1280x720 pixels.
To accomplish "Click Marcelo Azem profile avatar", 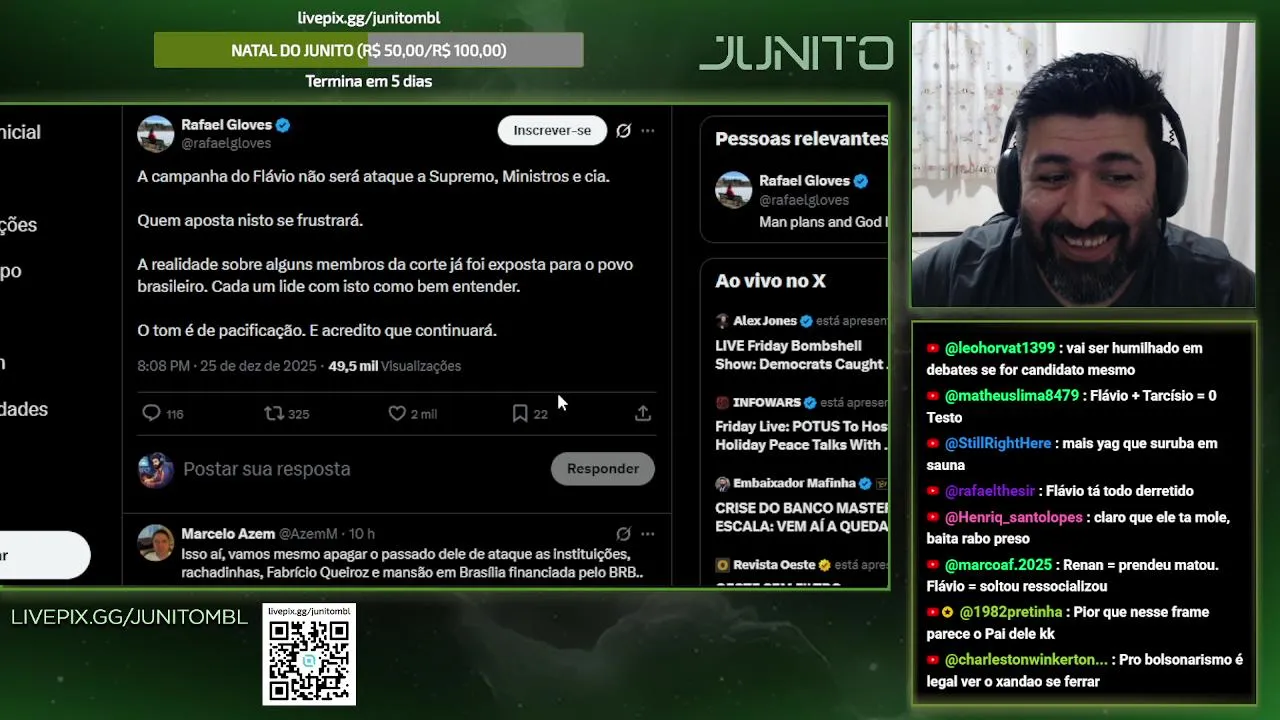I will pos(155,542).
